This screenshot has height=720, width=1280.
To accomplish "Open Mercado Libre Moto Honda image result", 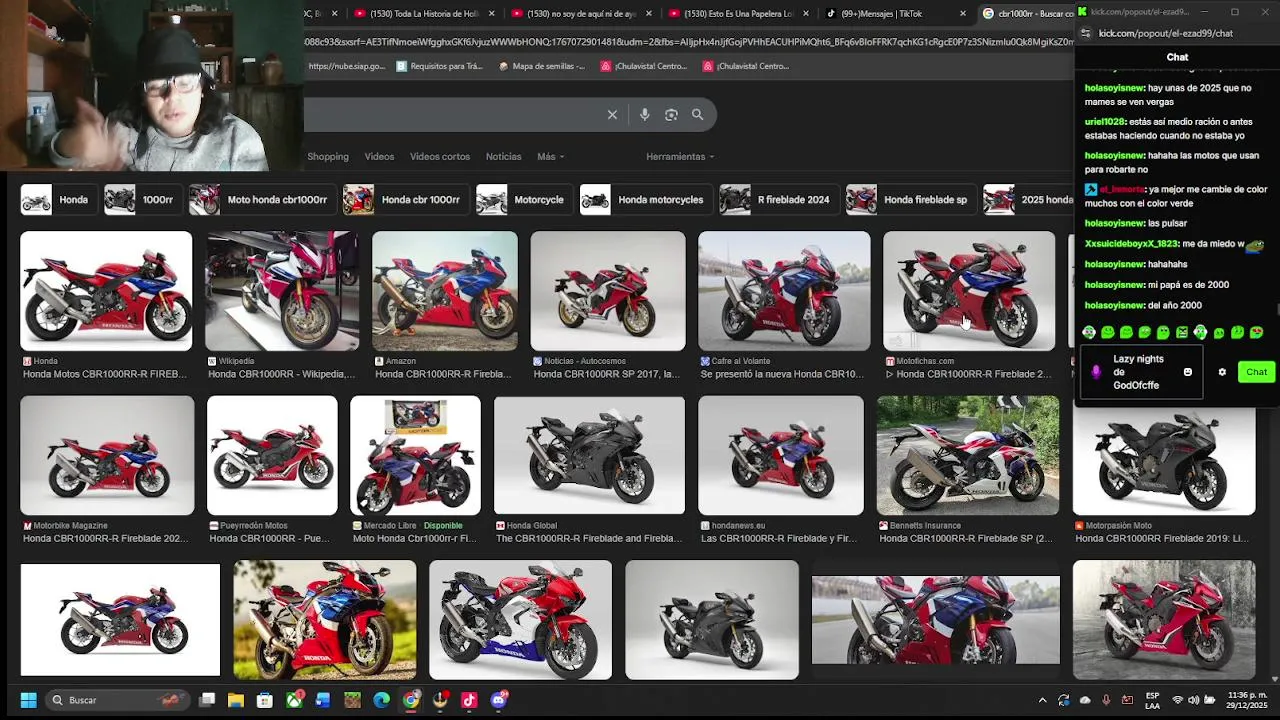I will (415, 456).
